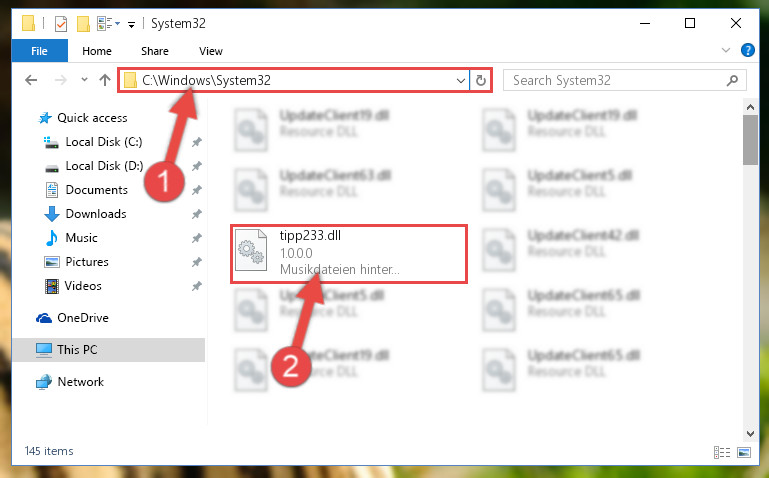Navigate back with the left arrow

[31, 80]
